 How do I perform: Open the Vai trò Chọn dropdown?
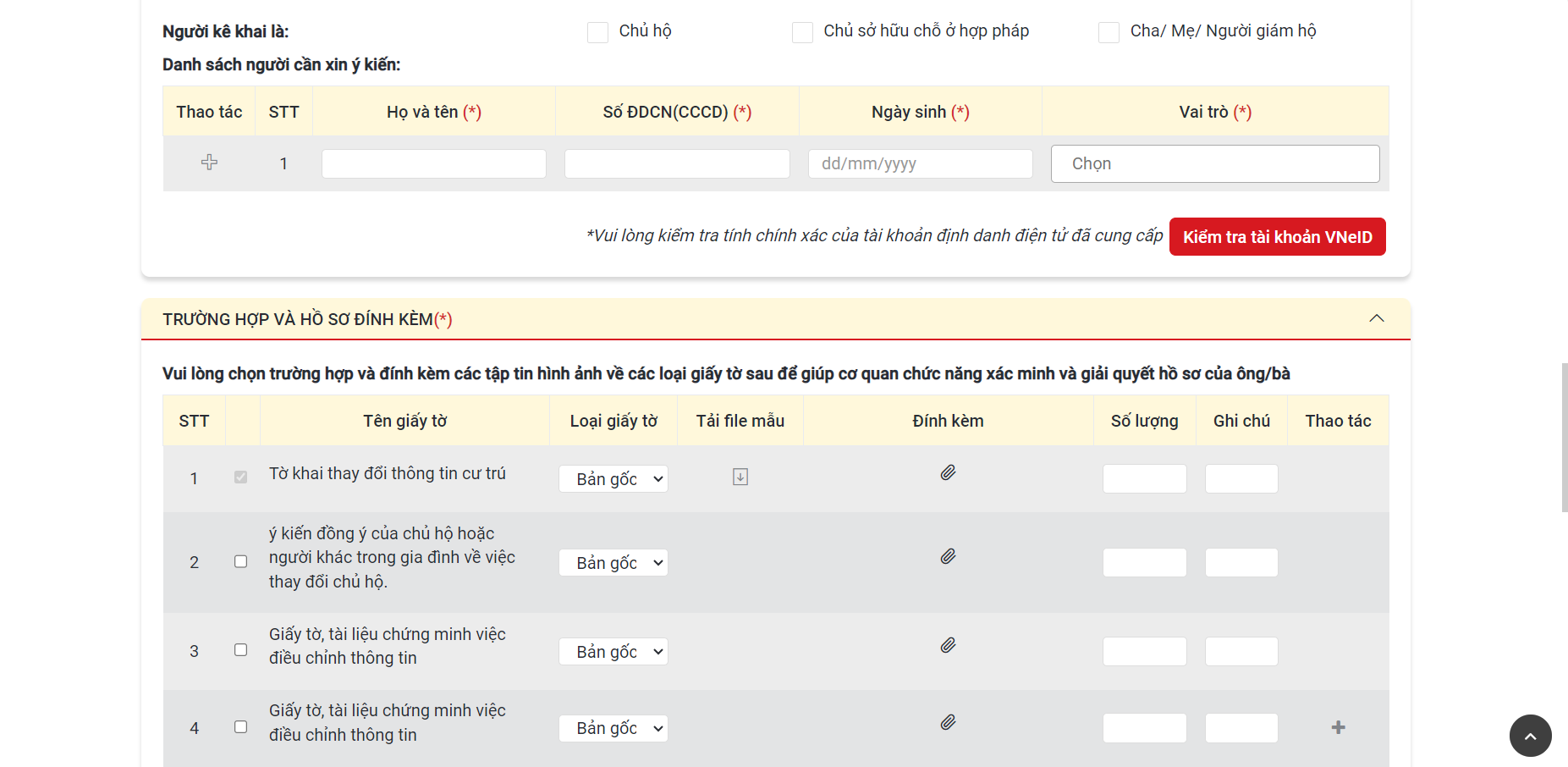(1214, 164)
